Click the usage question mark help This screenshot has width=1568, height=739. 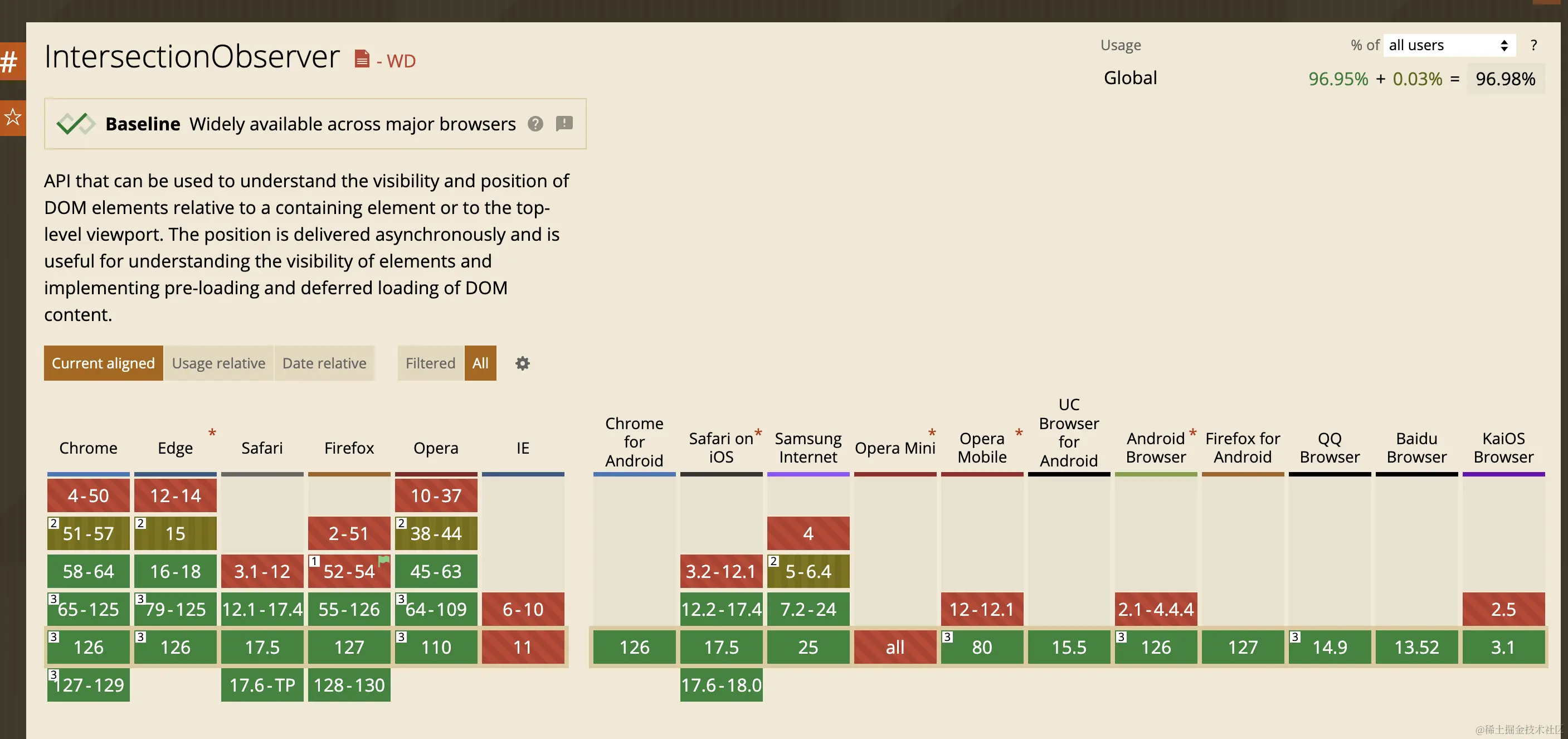[1533, 46]
